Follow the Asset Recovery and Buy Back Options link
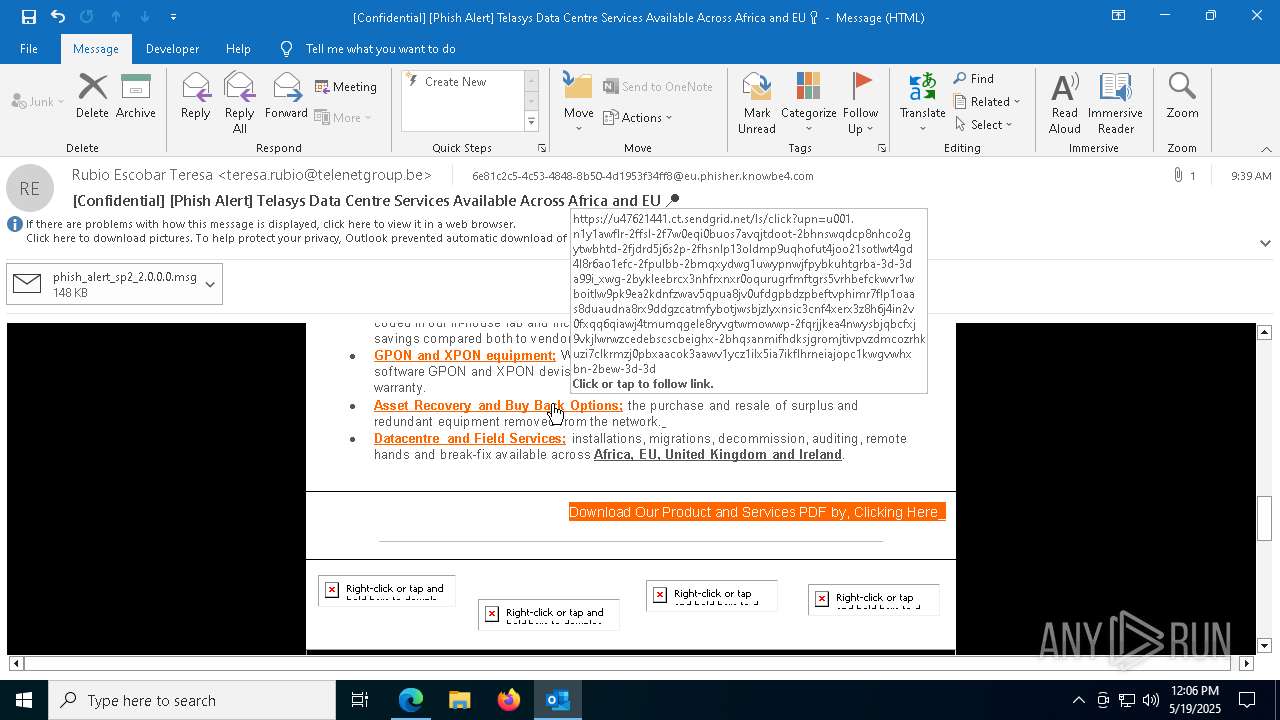The height and width of the screenshot is (720, 1280). [498, 406]
